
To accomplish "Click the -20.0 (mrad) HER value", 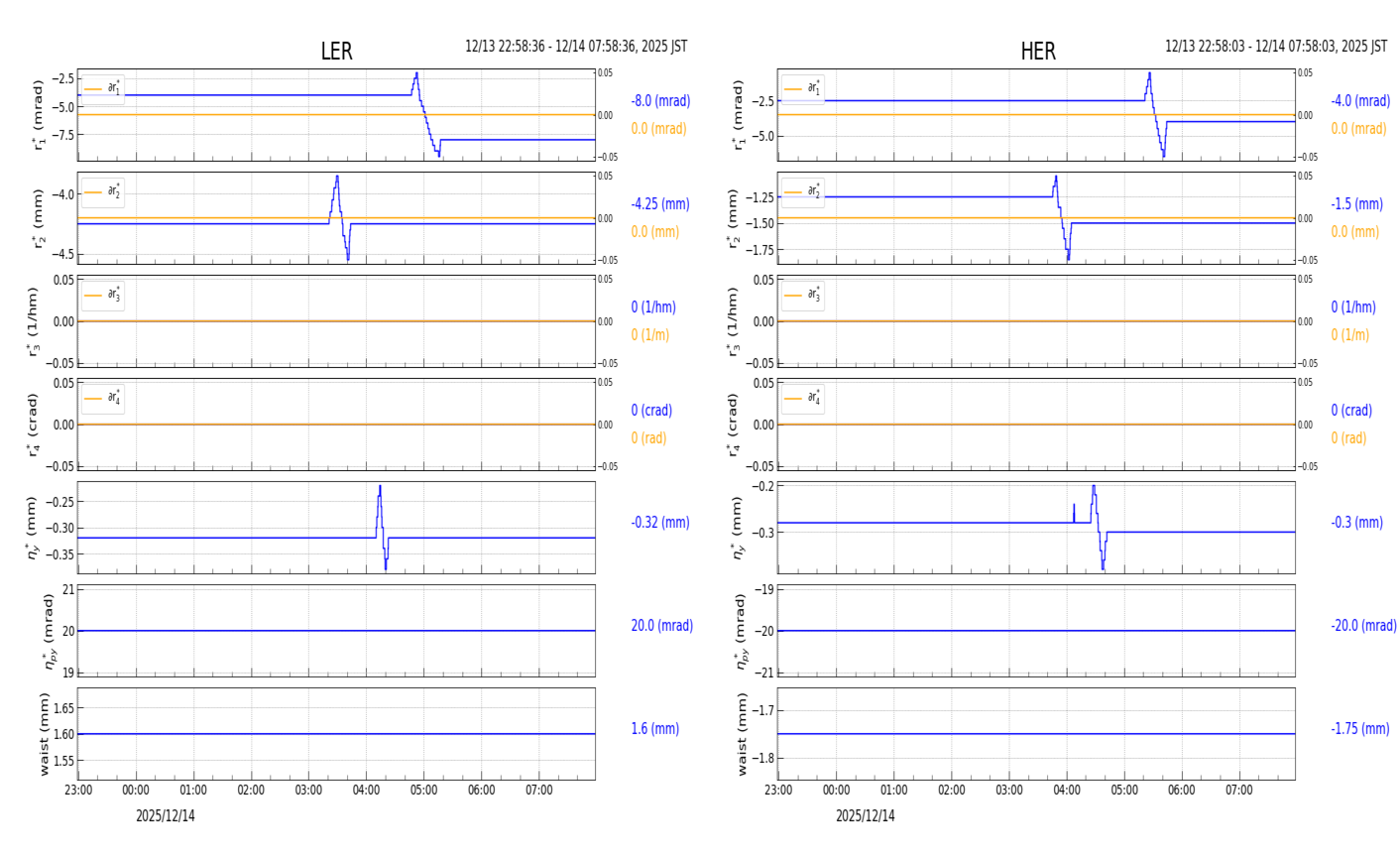I will tap(1363, 626).
